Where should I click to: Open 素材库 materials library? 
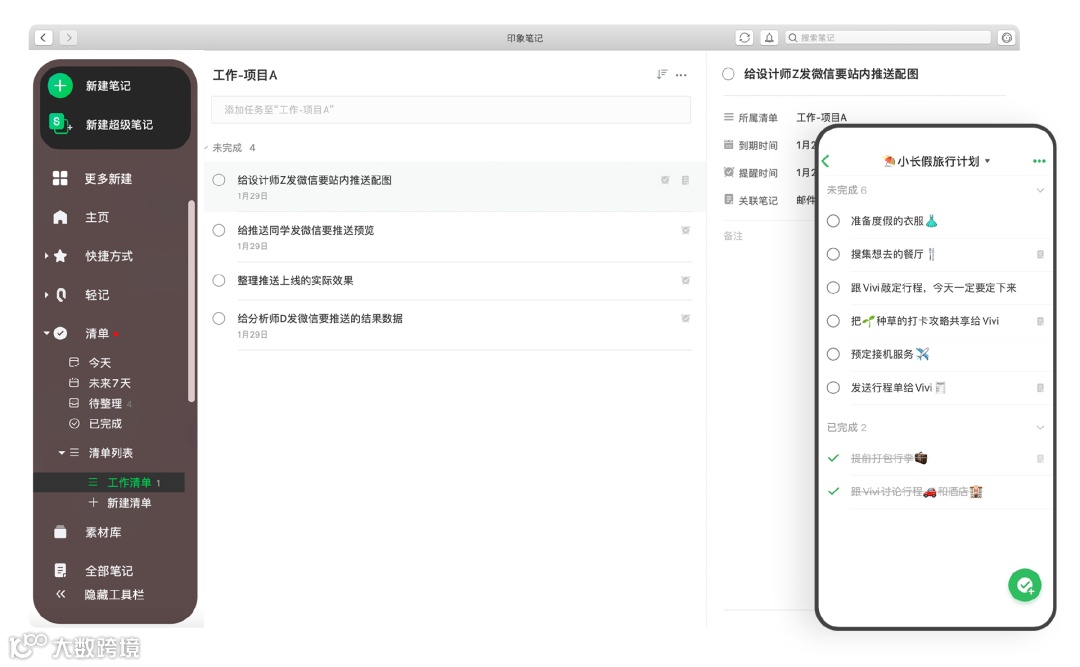tap(103, 532)
